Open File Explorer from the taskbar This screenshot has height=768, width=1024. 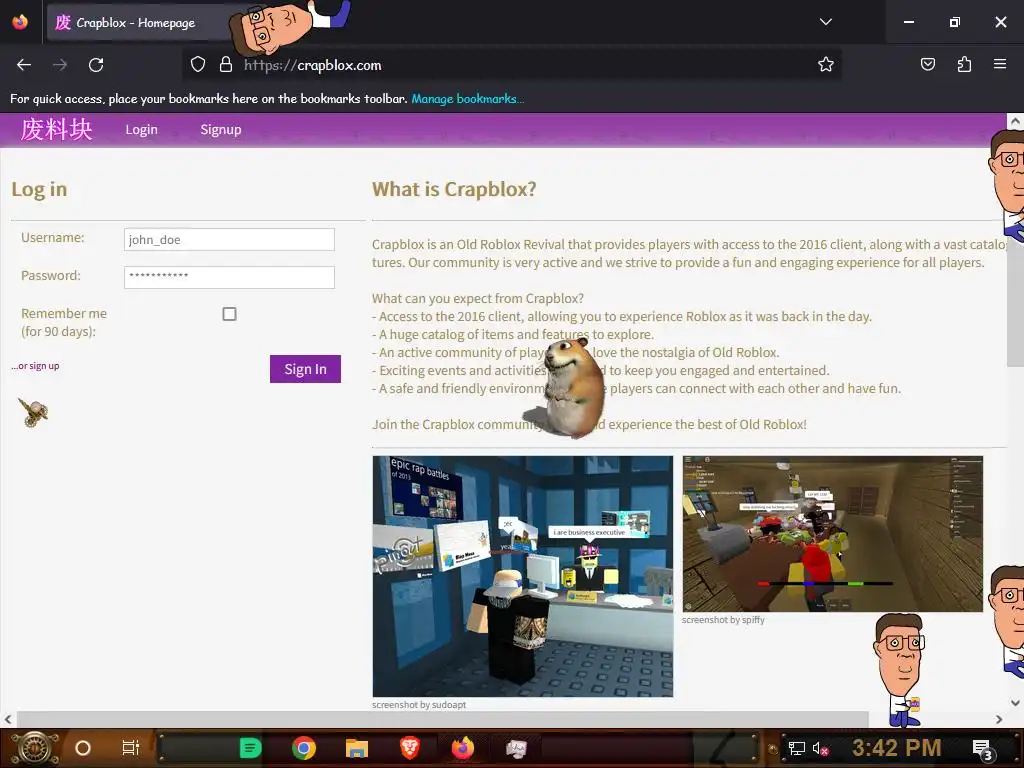pyautogui.click(x=357, y=748)
